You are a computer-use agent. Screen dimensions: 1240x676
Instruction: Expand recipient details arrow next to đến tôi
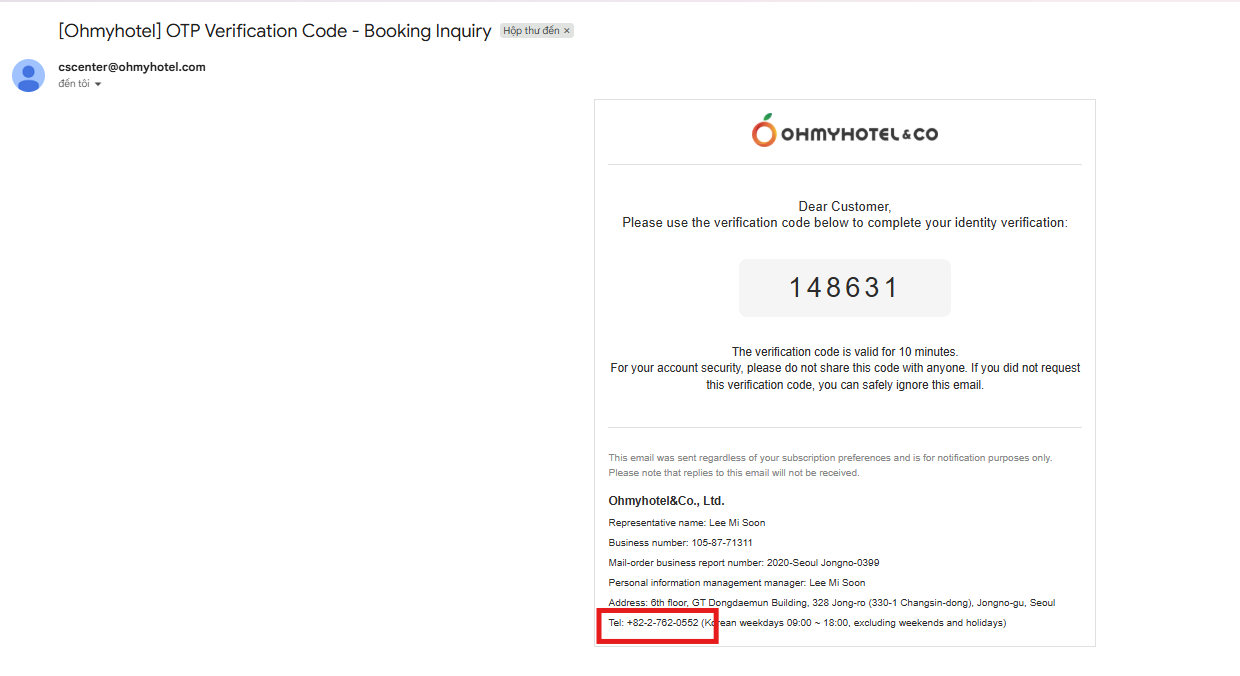(x=98, y=84)
